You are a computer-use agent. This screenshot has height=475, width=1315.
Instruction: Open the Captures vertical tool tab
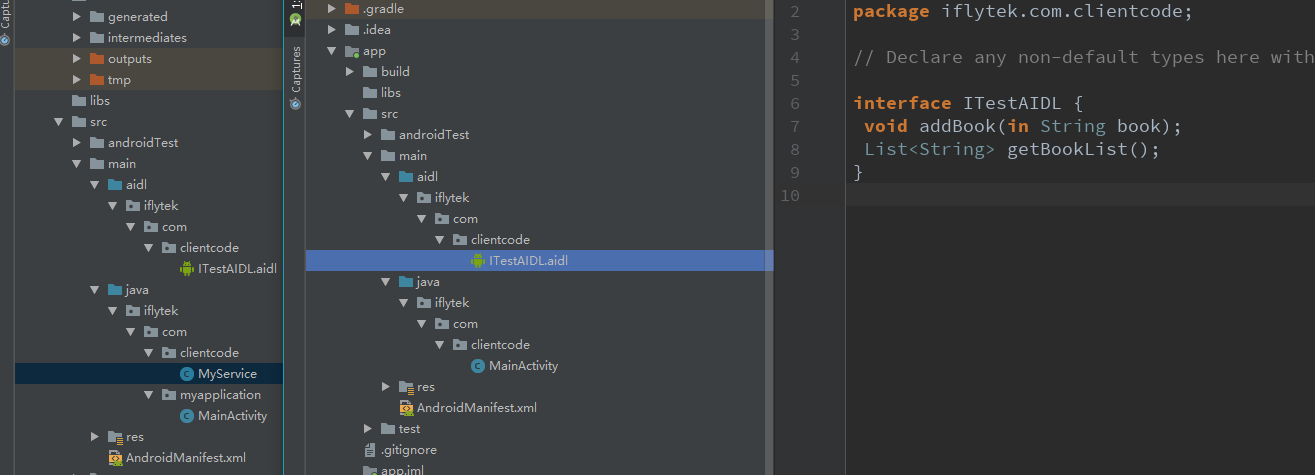pyautogui.click(x=295, y=76)
